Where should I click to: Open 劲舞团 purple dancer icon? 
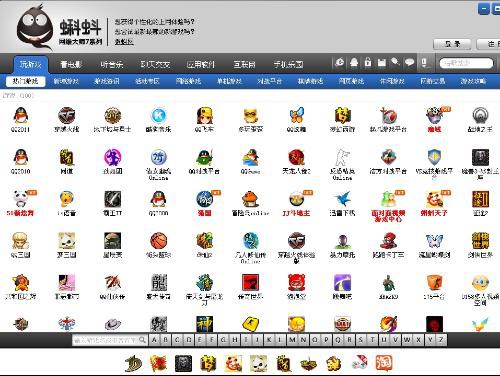(x=112, y=157)
